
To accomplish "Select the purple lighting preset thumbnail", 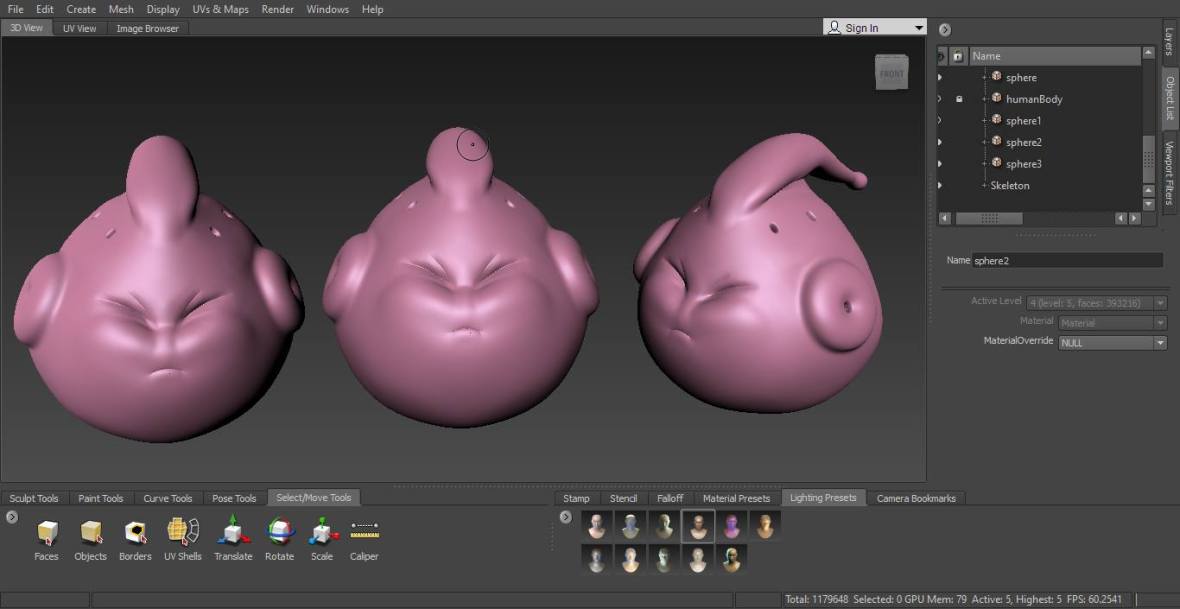I will tap(732, 526).
